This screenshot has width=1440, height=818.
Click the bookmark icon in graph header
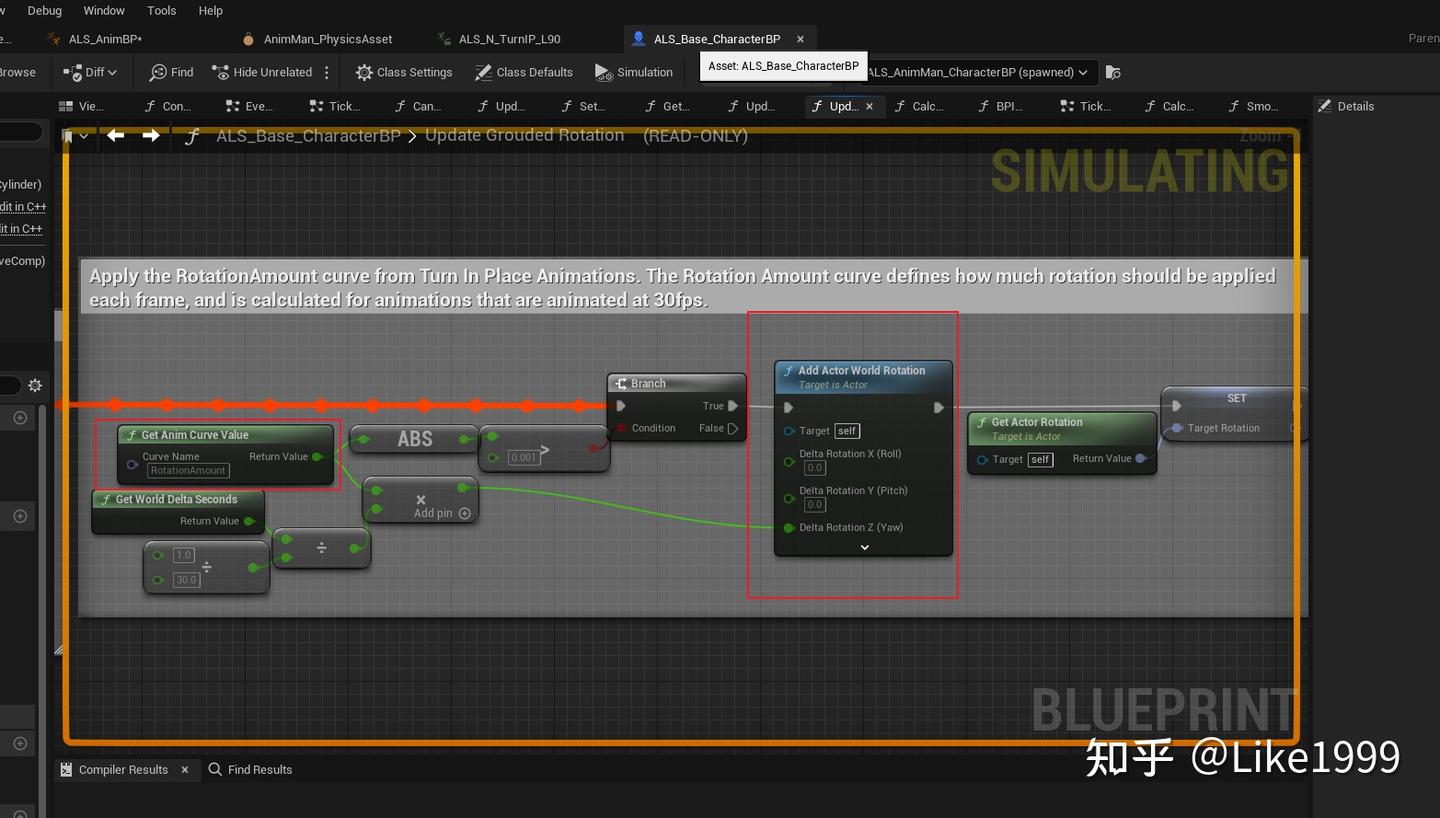(x=68, y=136)
